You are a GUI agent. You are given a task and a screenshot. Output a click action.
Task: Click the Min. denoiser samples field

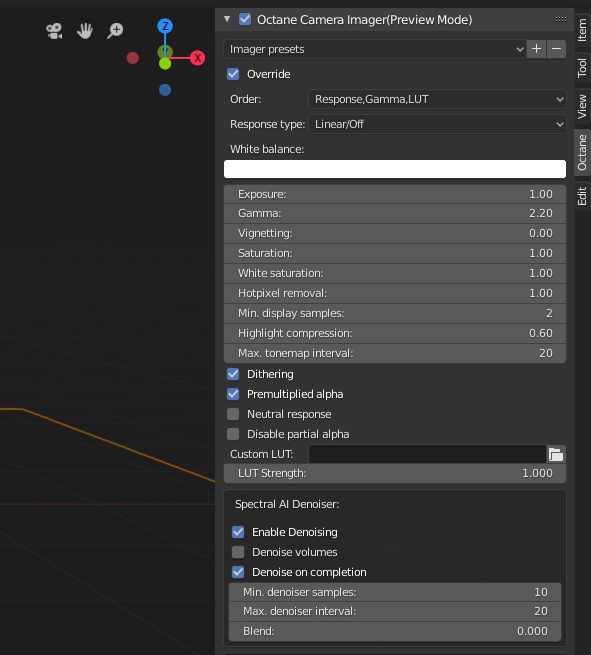(x=395, y=592)
